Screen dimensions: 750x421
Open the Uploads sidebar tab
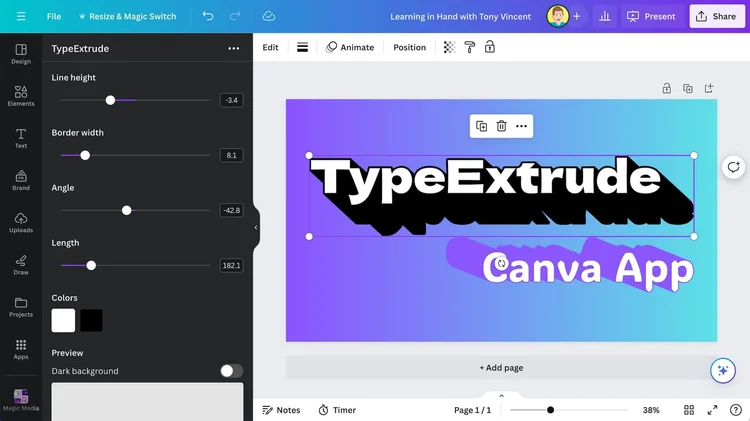click(21, 222)
